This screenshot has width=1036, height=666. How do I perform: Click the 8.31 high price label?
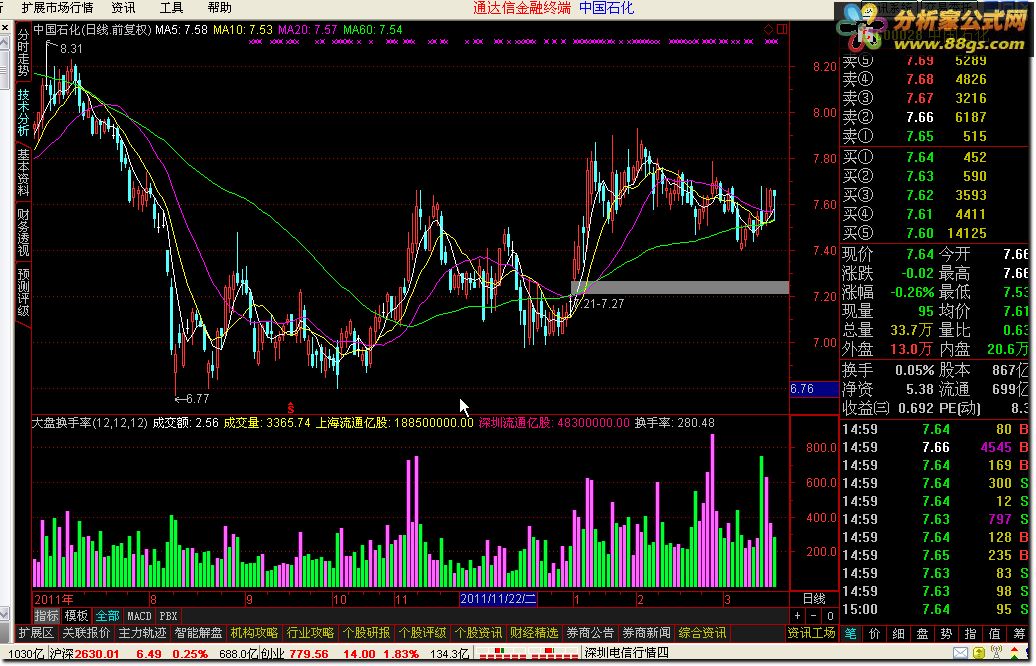pos(71,48)
